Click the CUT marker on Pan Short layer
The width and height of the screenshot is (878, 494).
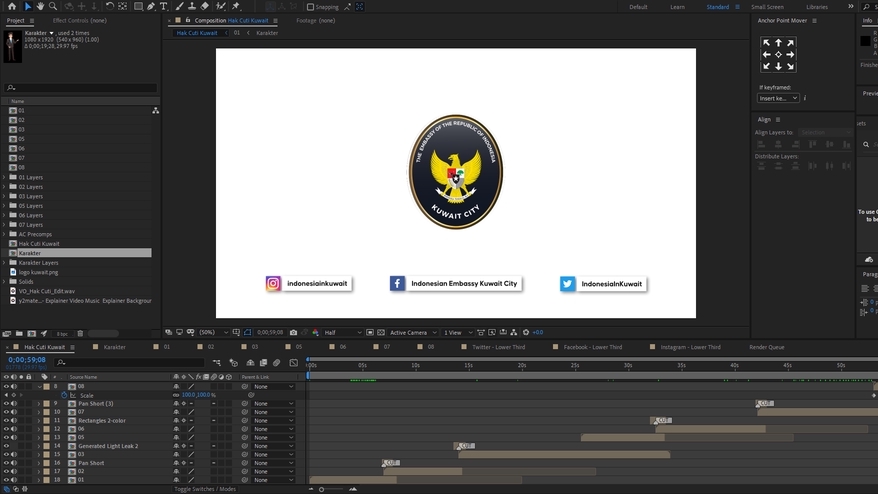click(x=391, y=463)
